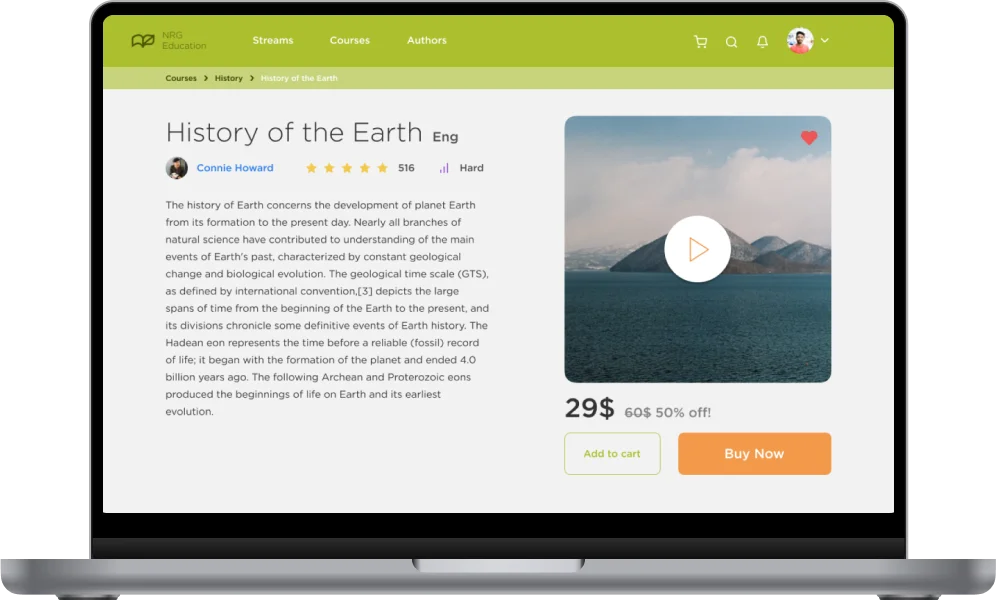Screen dimensions: 996x600
Task: Click the first rating star
Action: pos(311,168)
